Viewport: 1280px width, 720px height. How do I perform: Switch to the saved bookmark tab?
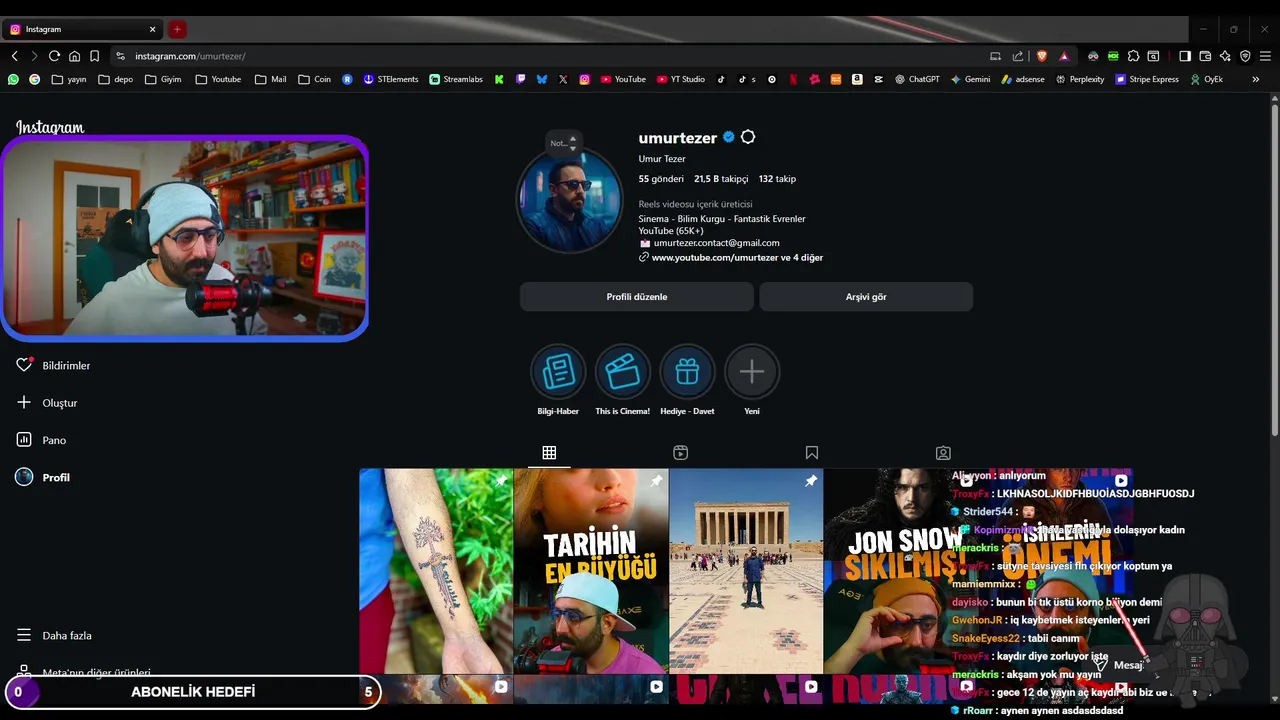click(x=812, y=453)
